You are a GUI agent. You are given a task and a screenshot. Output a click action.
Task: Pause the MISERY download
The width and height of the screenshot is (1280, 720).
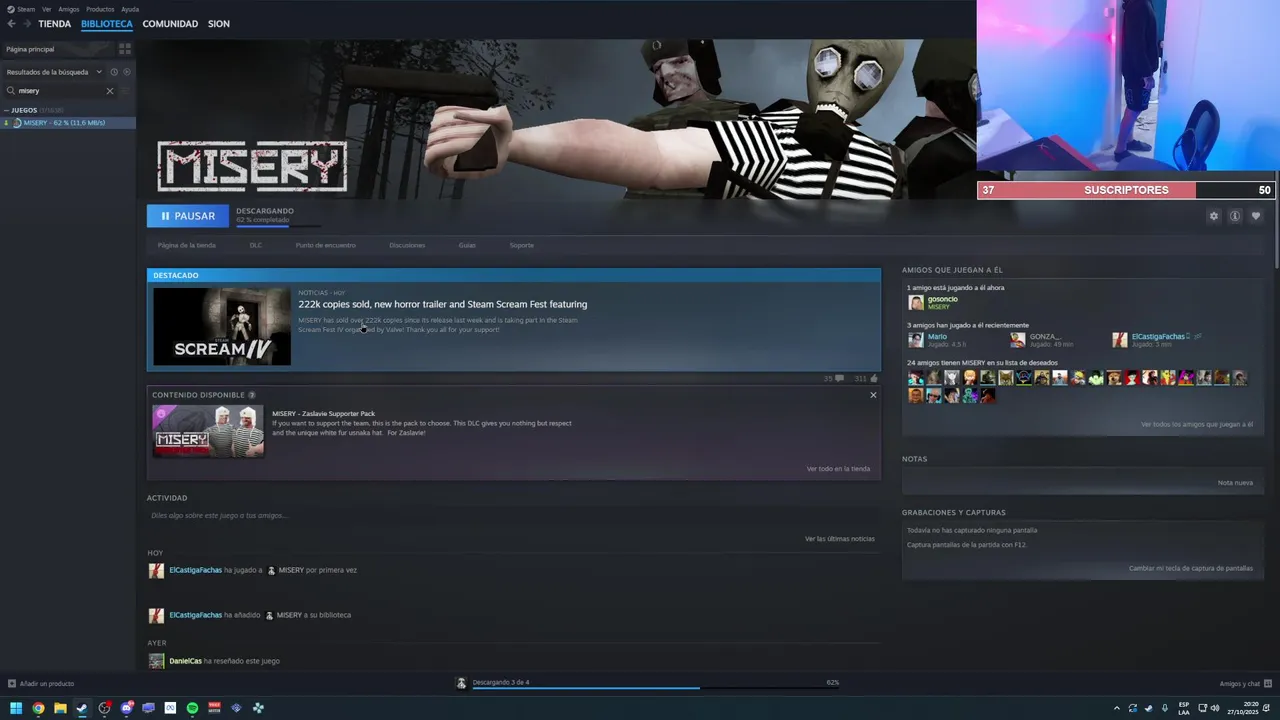point(188,216)
